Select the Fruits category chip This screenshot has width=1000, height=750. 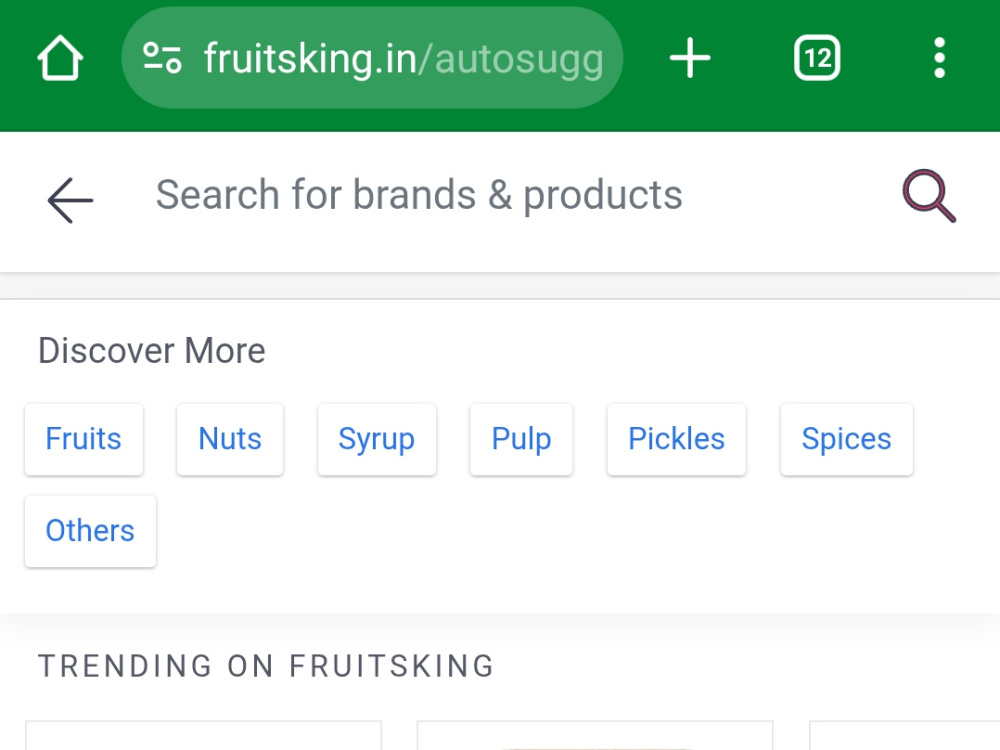click(84, 439)
